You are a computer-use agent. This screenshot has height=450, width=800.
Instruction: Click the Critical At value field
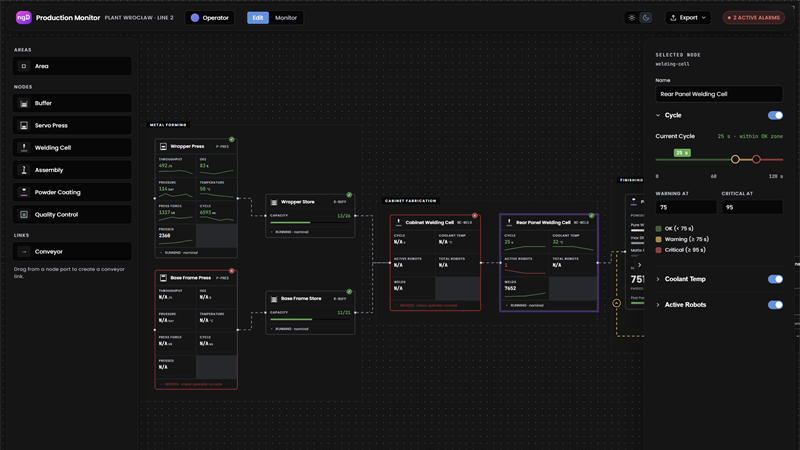752,207
